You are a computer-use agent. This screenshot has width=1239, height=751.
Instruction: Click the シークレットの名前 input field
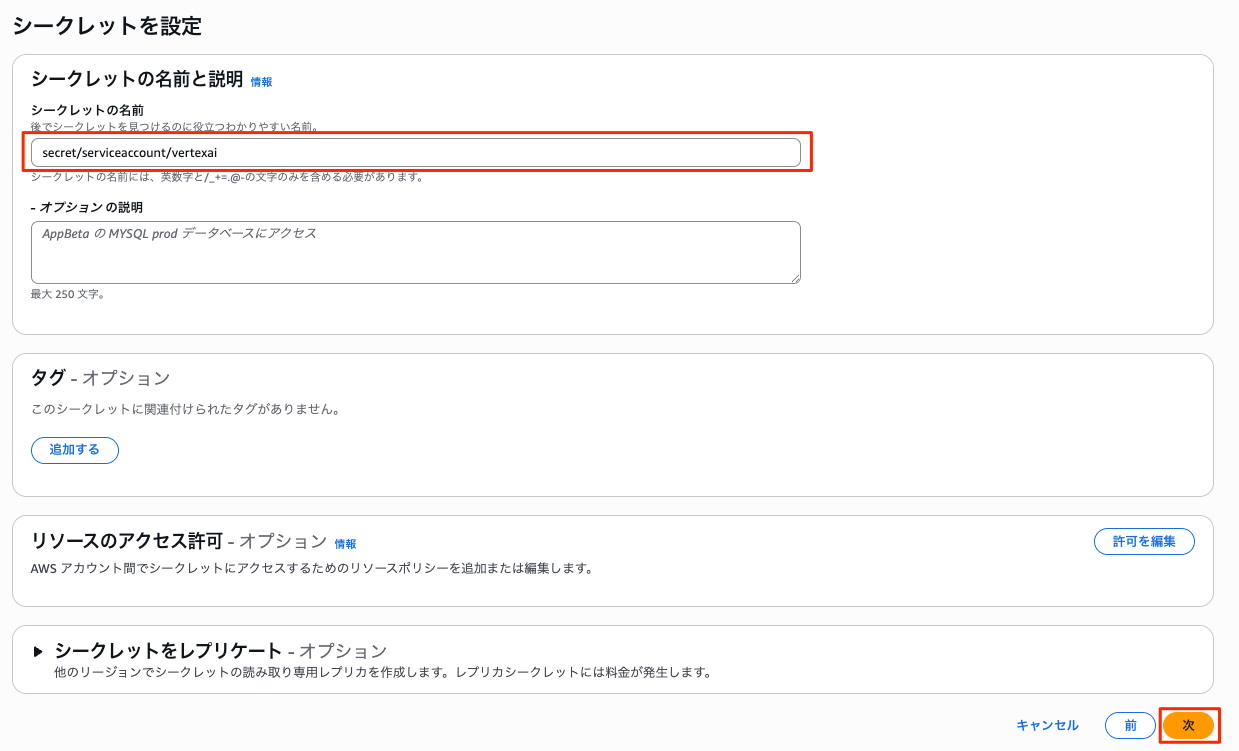pyautogui.click(x=415, y=152)
